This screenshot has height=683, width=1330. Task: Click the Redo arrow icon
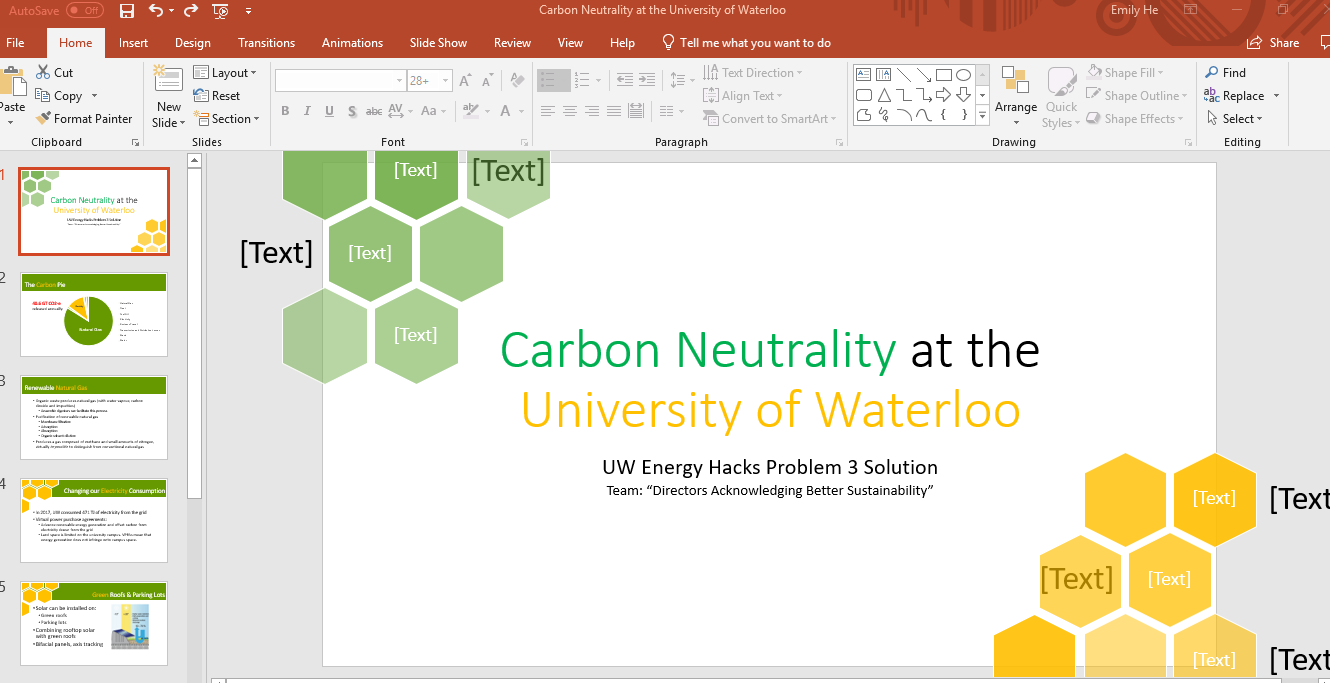191,11
